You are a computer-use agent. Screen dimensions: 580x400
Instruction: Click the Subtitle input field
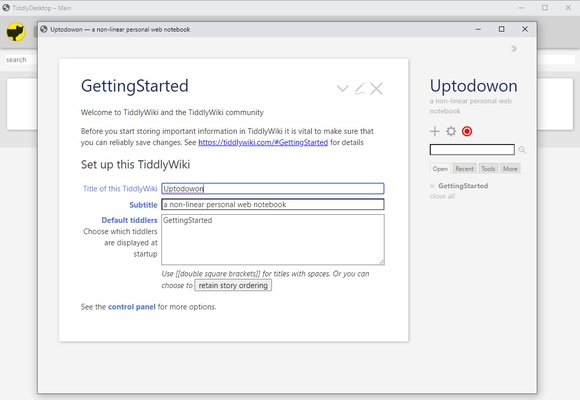click(x=273, y=204)
